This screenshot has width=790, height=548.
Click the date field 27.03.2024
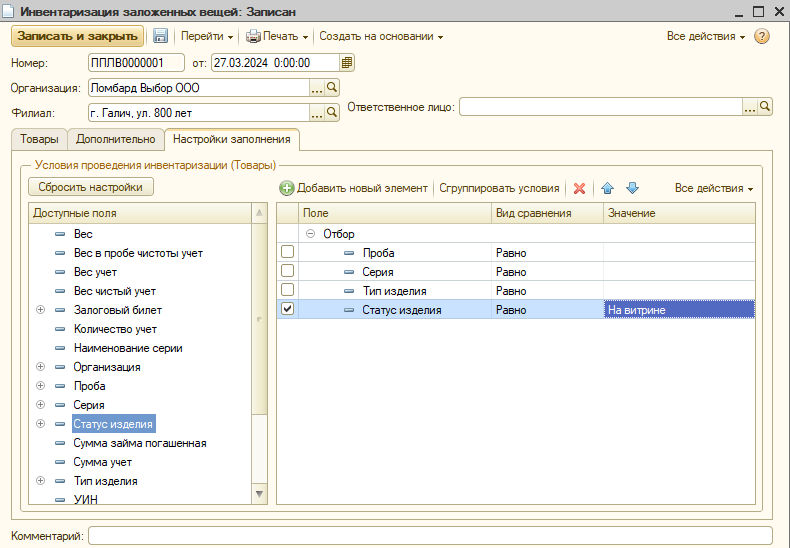pyautogui.click(x=275, y=63)
